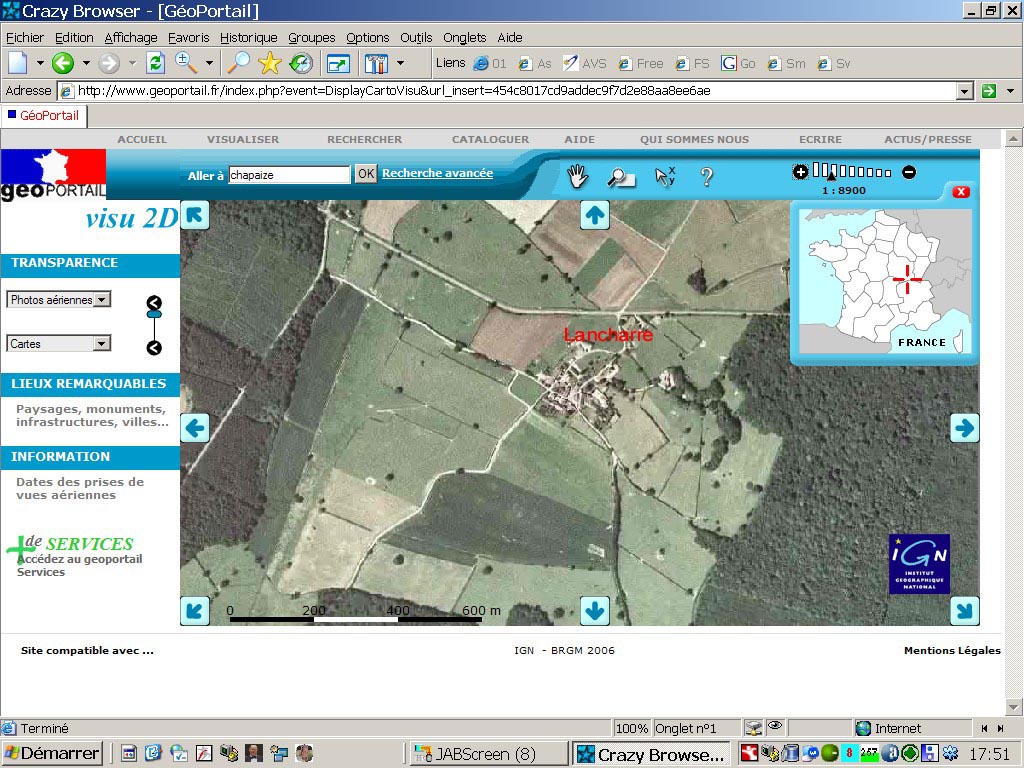Viewport: 1024px width, 768px height.
Task: Open the Fichier menu
Action: (x=25, y=37)
